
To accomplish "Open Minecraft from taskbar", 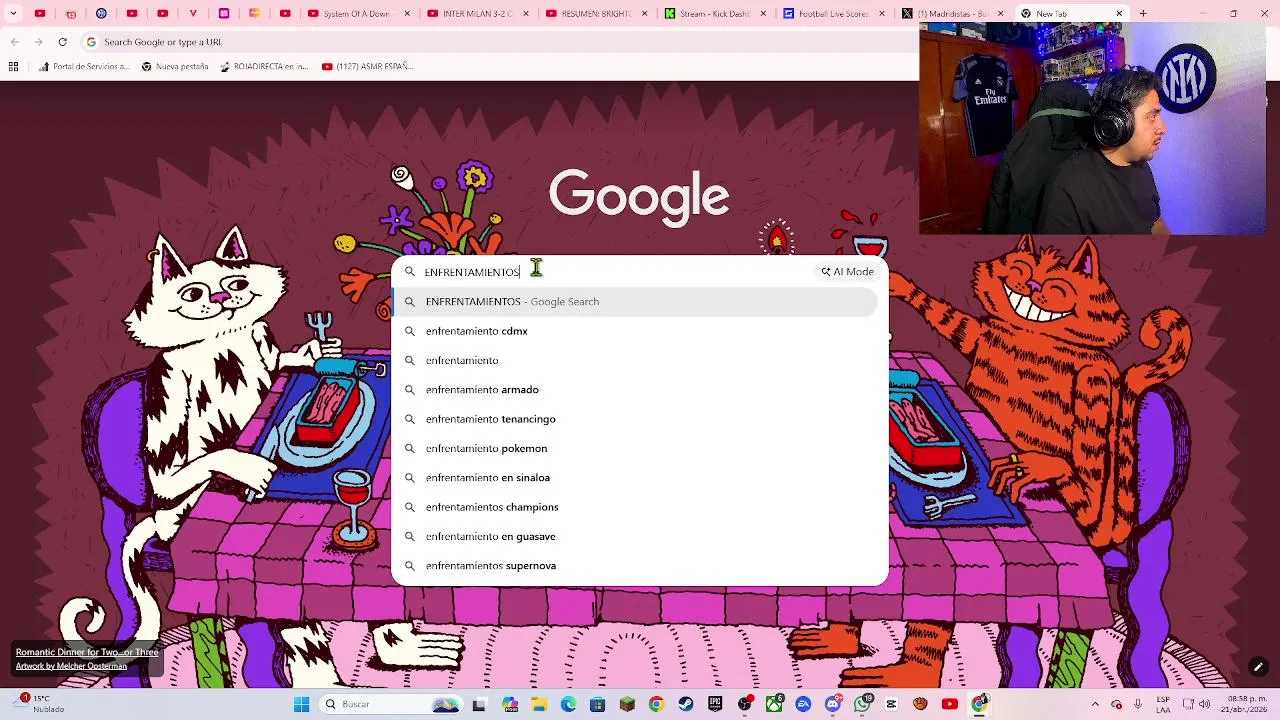I will (x=627, y=704).
